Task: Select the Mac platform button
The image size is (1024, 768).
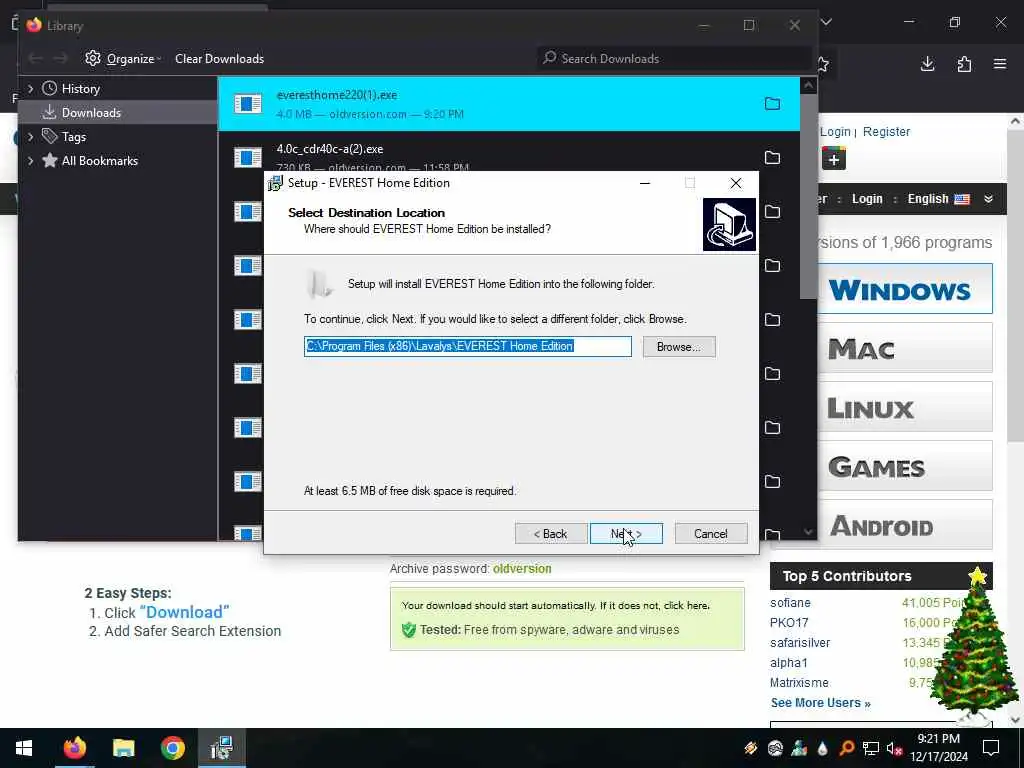Action: [905, 348]
